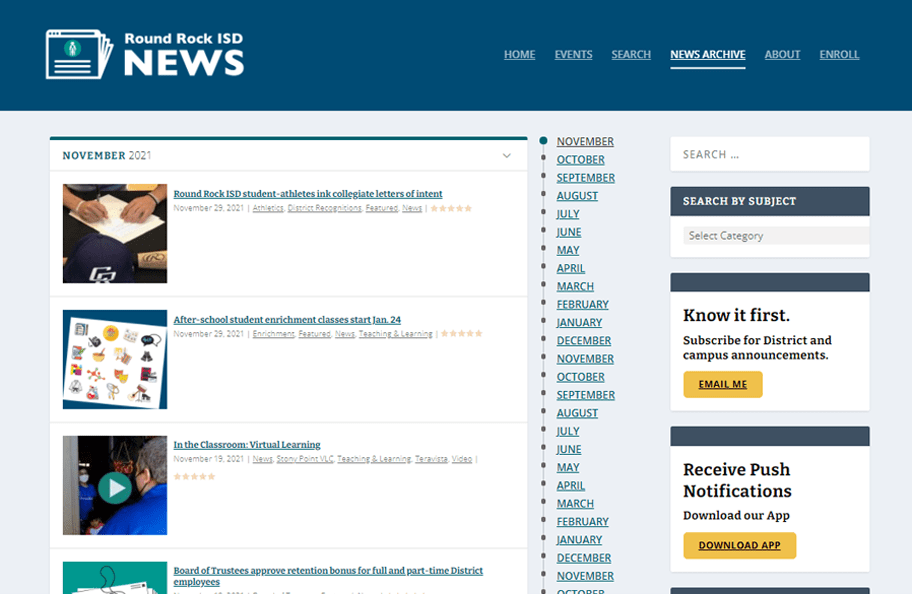912x594 pixels.
Task: Click the student-athletes signing letters thumbnail
Action: pos(115,234)
